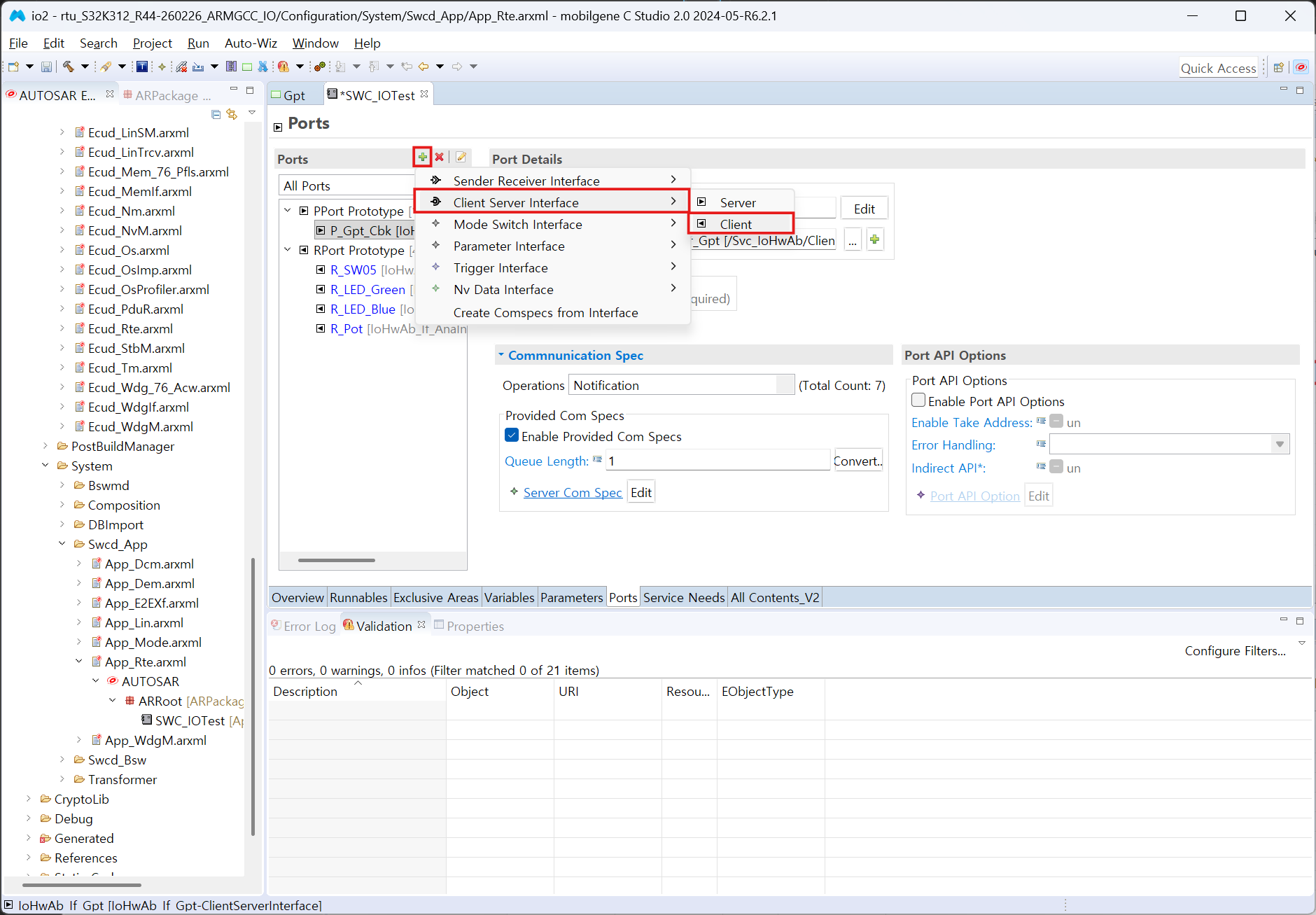Click the yellow Back arrow icon

[x=423, y=67]
